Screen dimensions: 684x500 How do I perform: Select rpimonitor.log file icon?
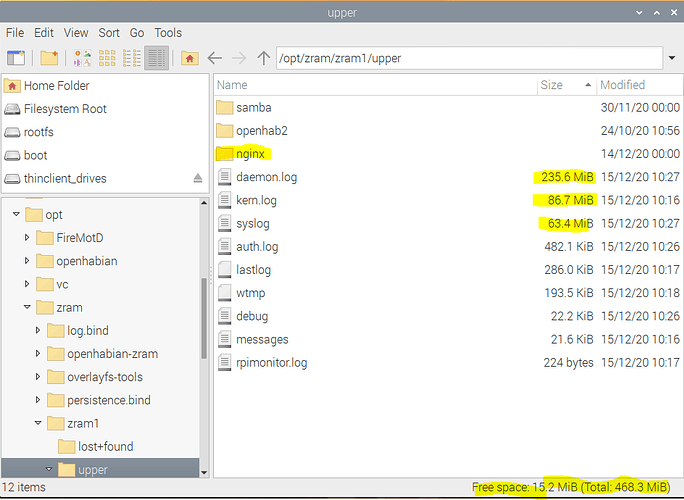(x=225, y=362)
